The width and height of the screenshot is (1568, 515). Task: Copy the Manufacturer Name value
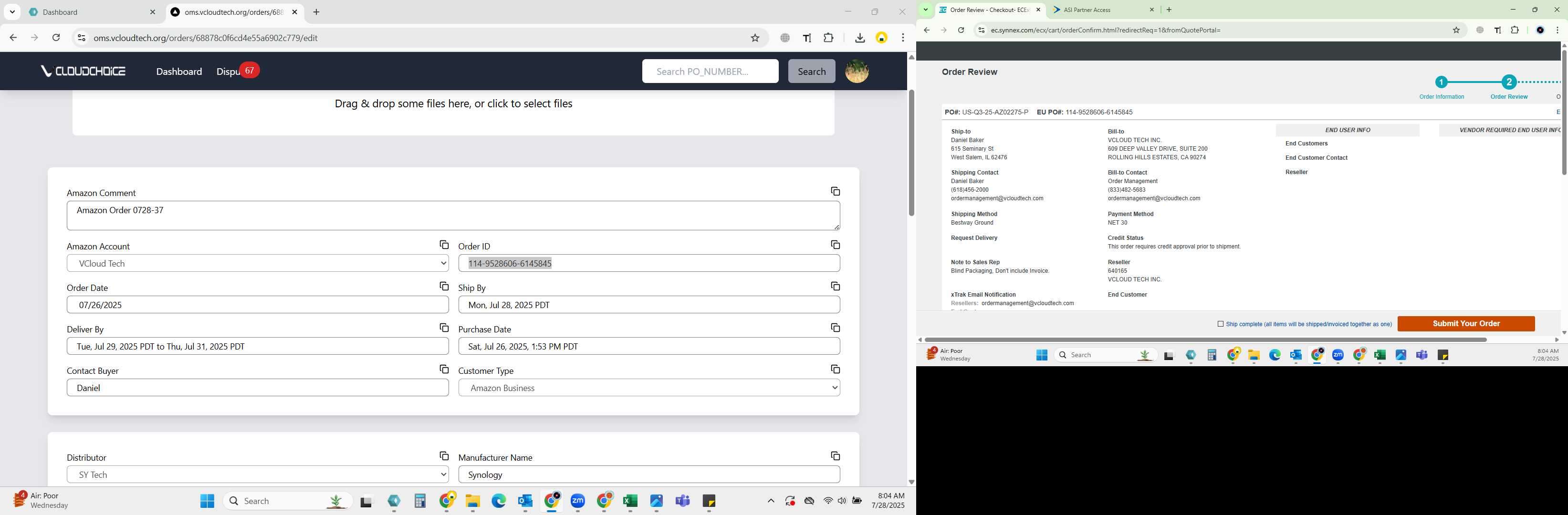point(835,456)
